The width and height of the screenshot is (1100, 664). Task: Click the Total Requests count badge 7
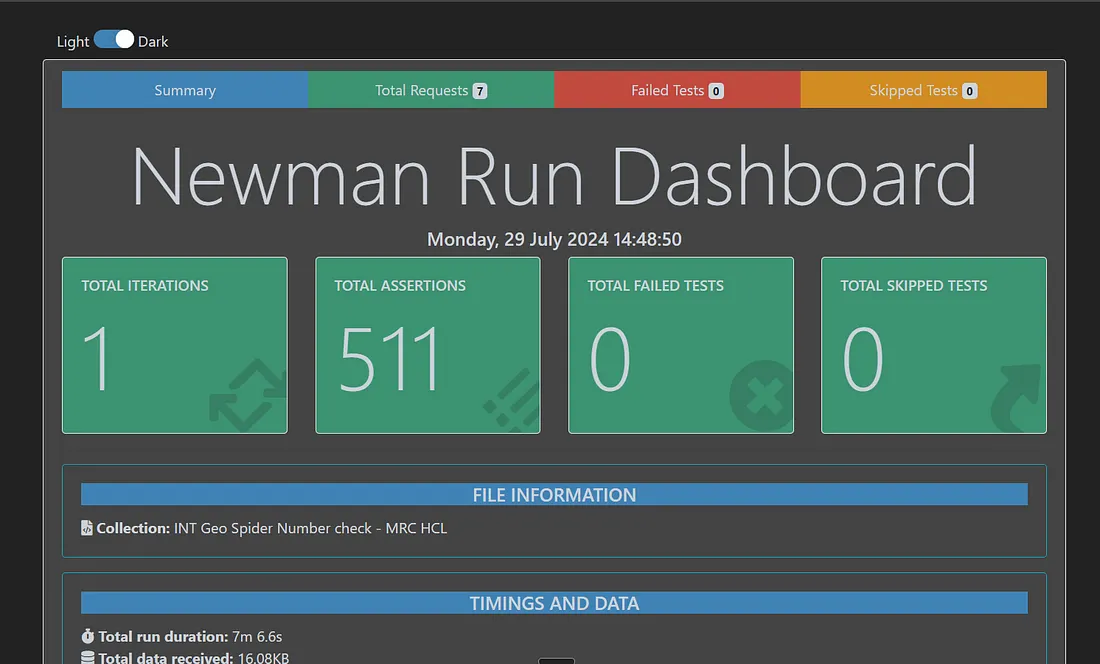click(x=480, y=91)
